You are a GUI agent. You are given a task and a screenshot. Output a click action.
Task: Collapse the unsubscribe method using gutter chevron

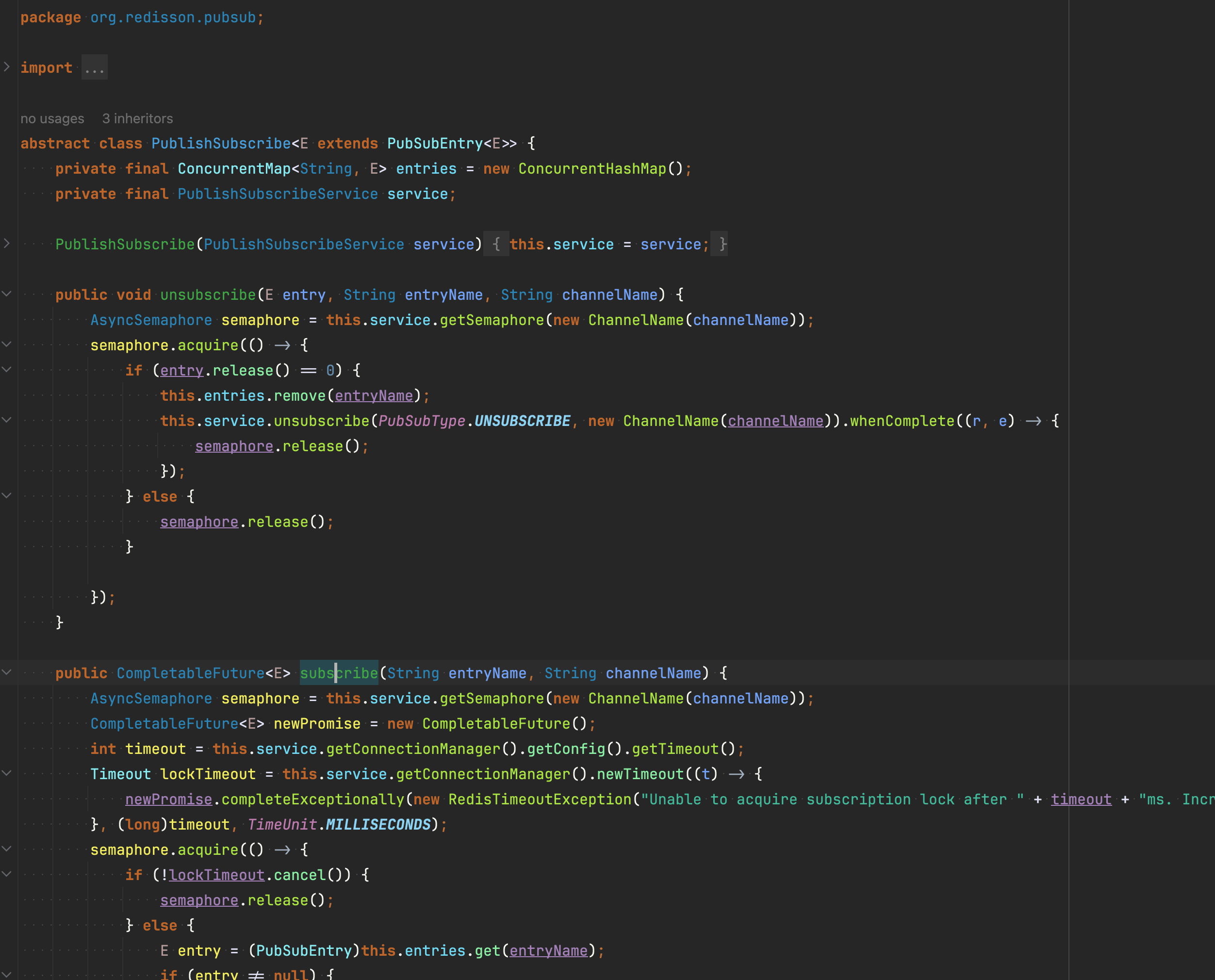[x=7, y=294]
